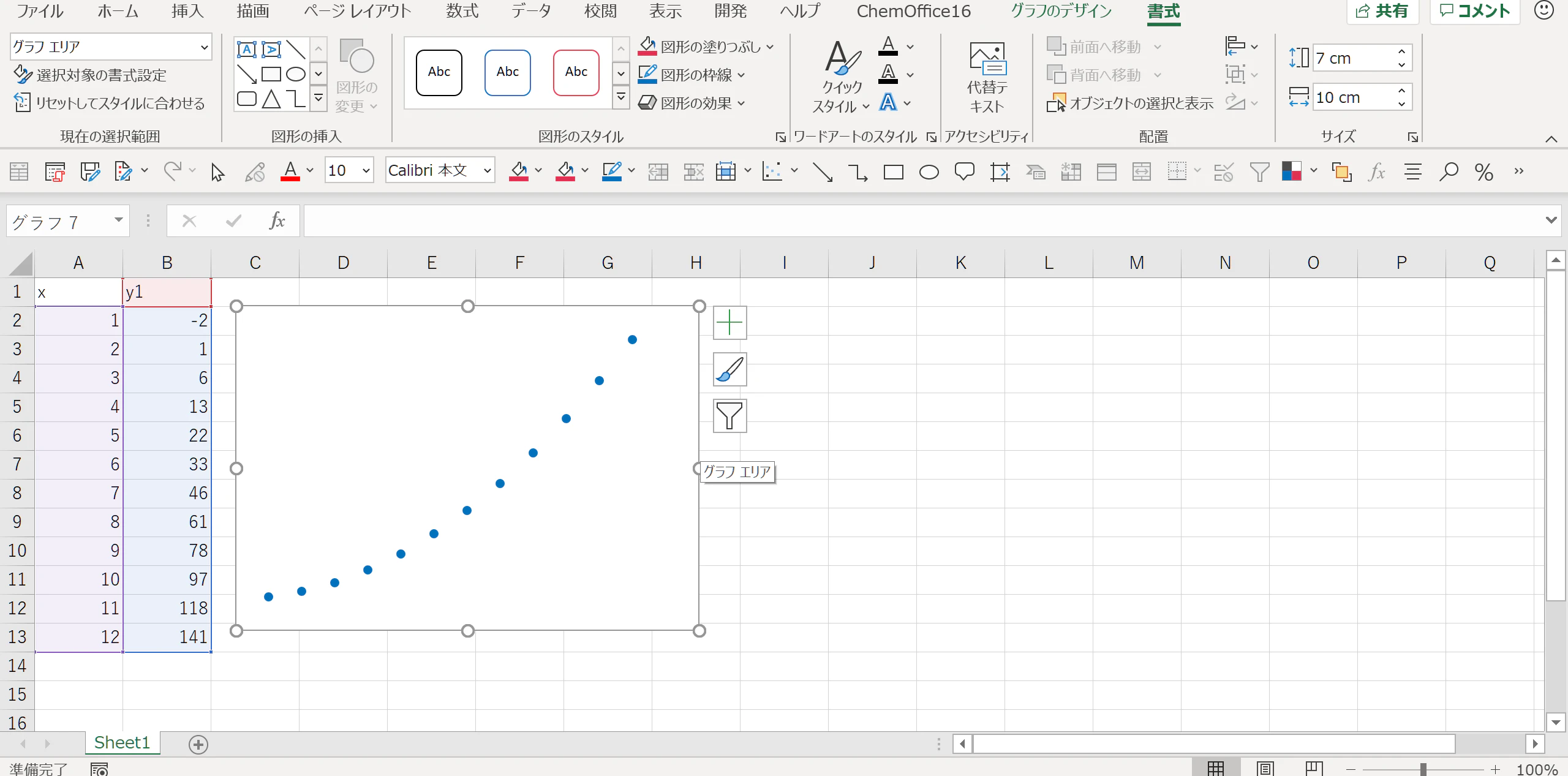Viewport: 1568px width, 776px height.
Task: Select the oval shape in the quick toolbar
Action: [x=929, y=172]
